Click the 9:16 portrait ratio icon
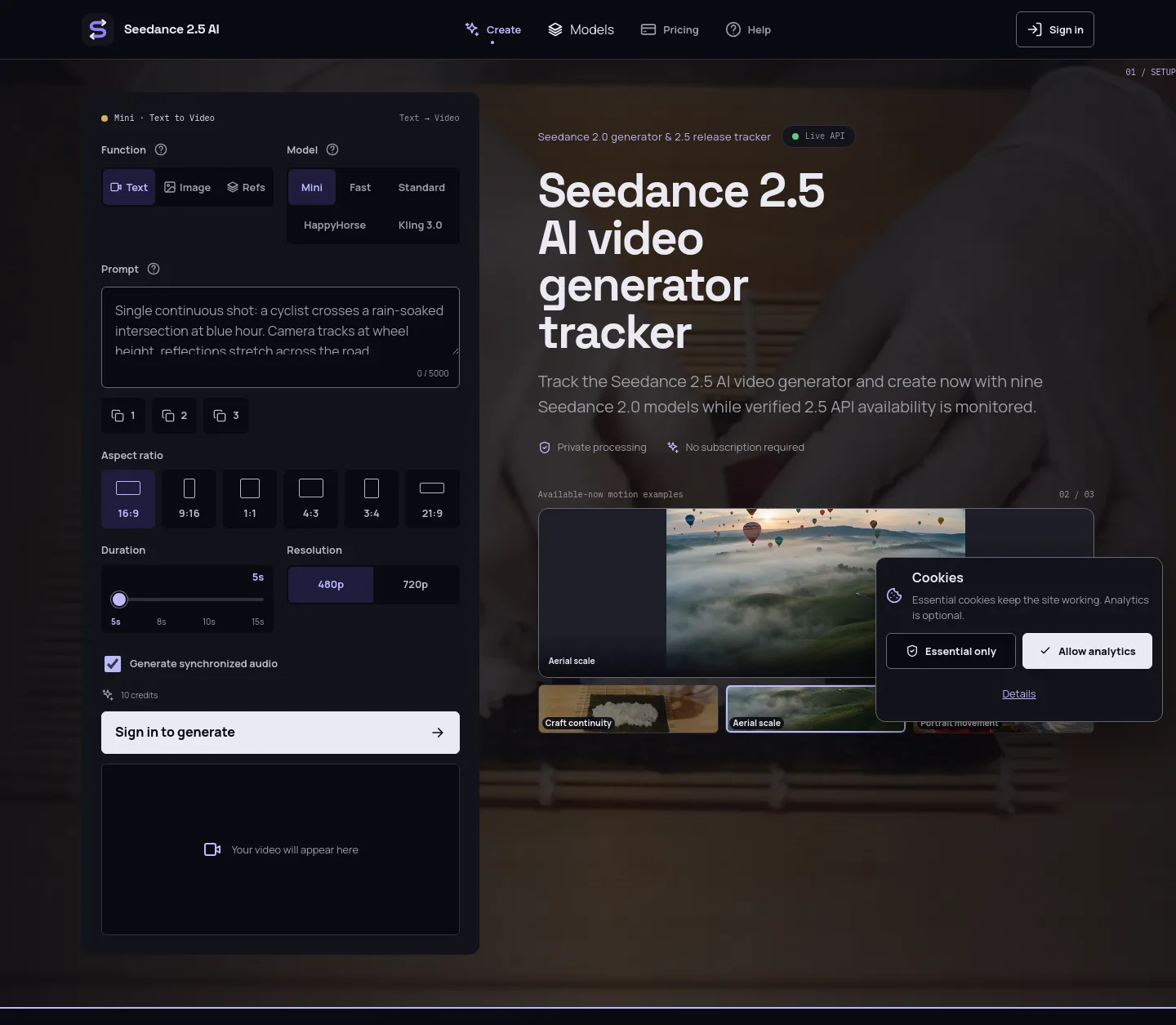 (189, 488)
